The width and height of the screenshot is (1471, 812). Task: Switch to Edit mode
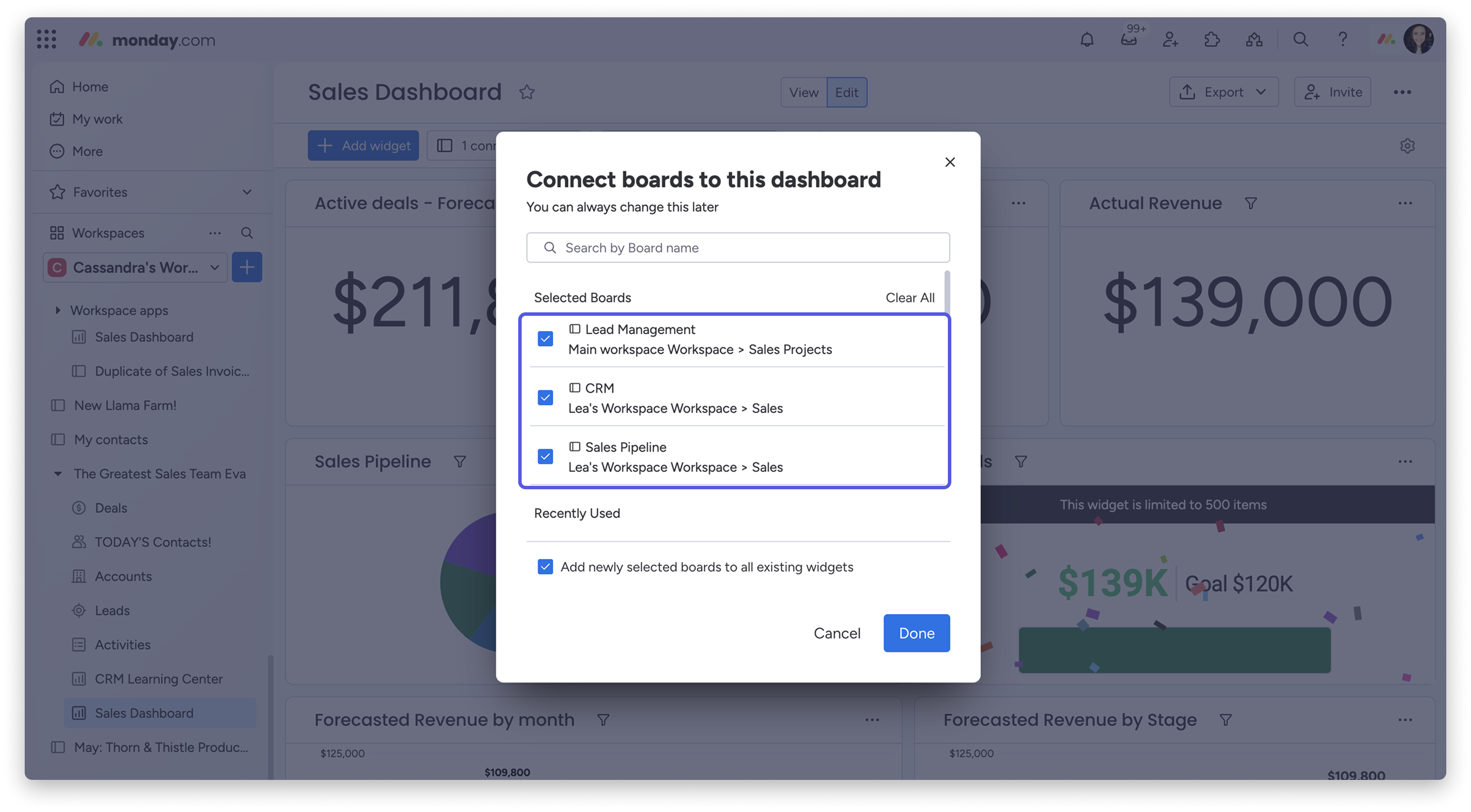click(x=847, y=92)
